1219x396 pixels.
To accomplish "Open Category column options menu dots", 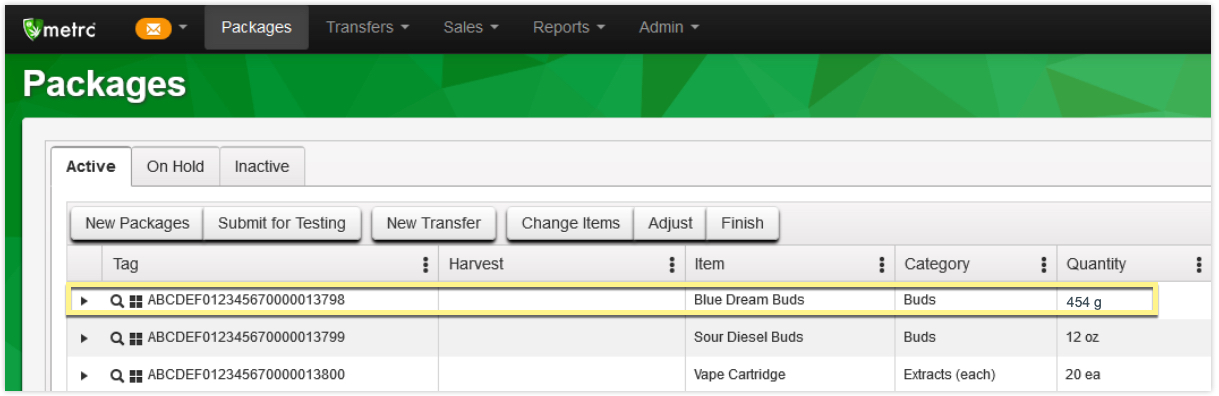I will [x=1044, y=265].
